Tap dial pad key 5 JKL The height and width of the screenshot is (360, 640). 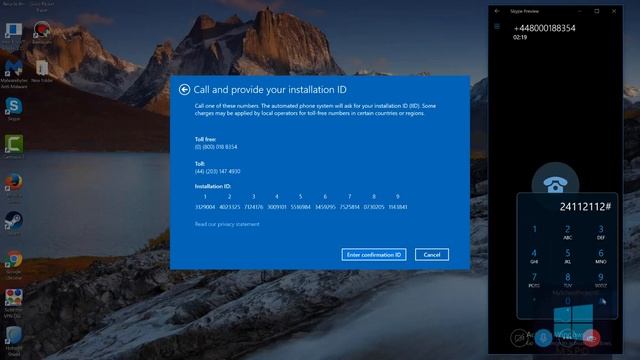tap(567, 256)
